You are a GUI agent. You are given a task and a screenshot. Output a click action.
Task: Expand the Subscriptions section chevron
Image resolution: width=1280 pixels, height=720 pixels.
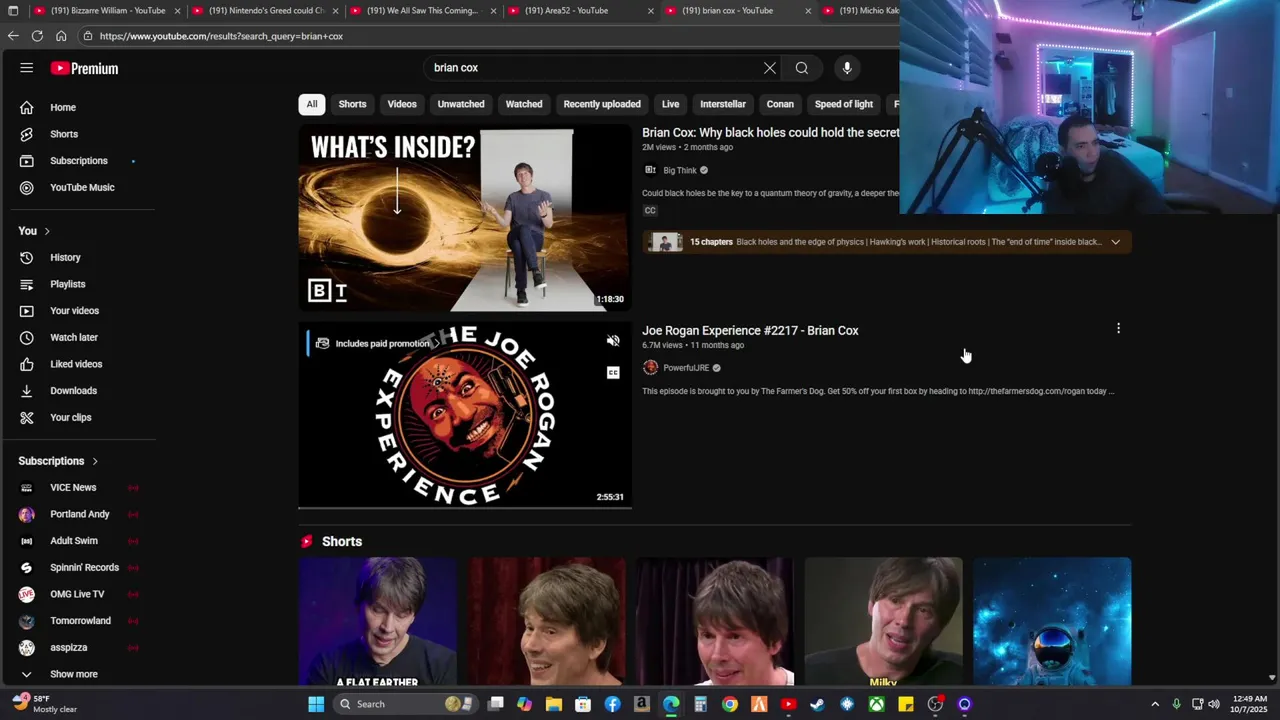click(x=95, y=461)
